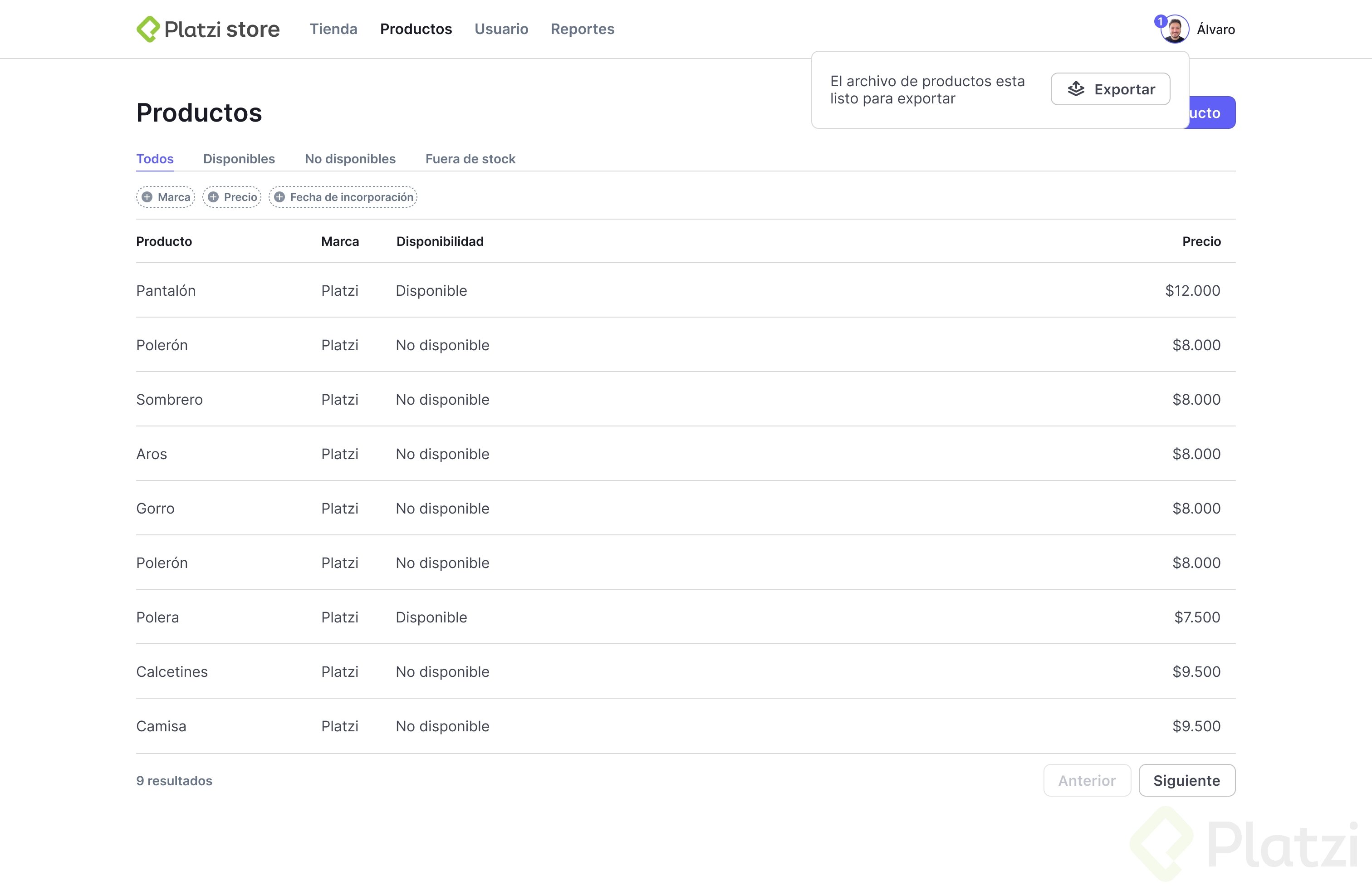Click the Precio column header
This screenshot has width=1372, height=891.
[1201, 241]
